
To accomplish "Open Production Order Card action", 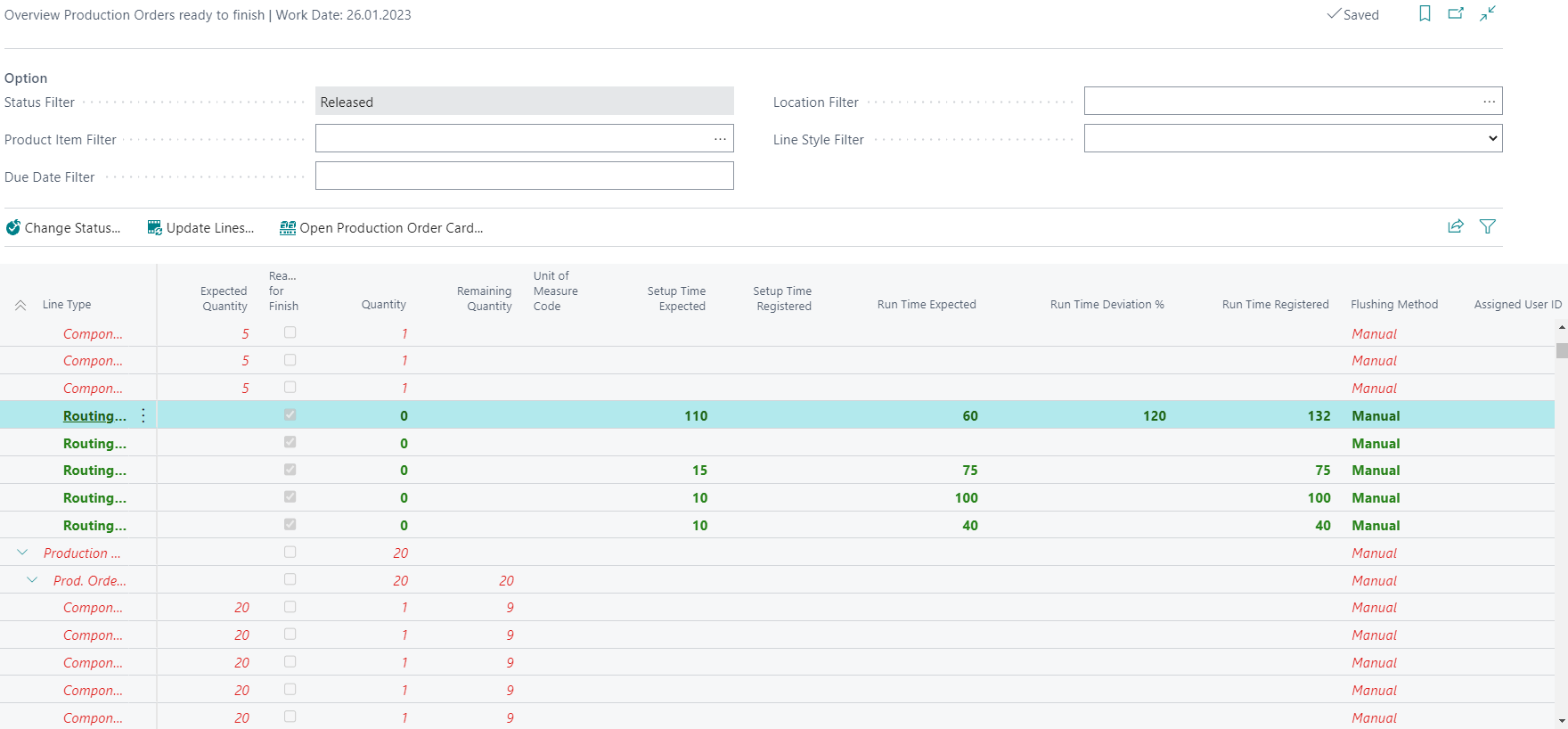I will [x=381, y=228].
